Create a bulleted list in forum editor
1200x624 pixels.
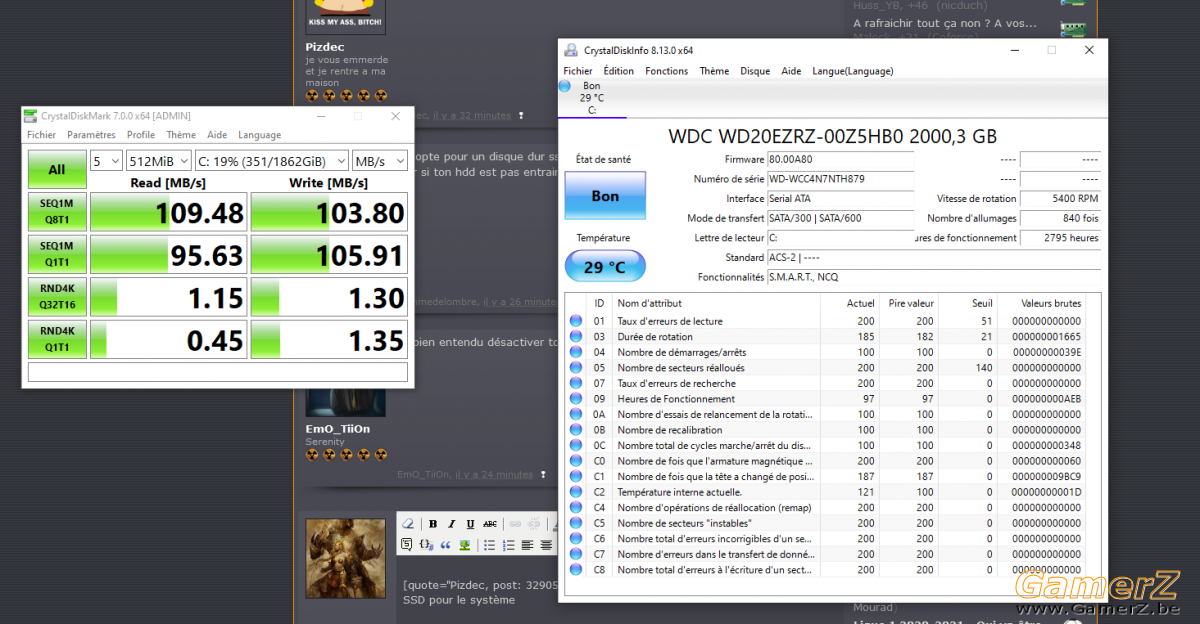point(490,545)
